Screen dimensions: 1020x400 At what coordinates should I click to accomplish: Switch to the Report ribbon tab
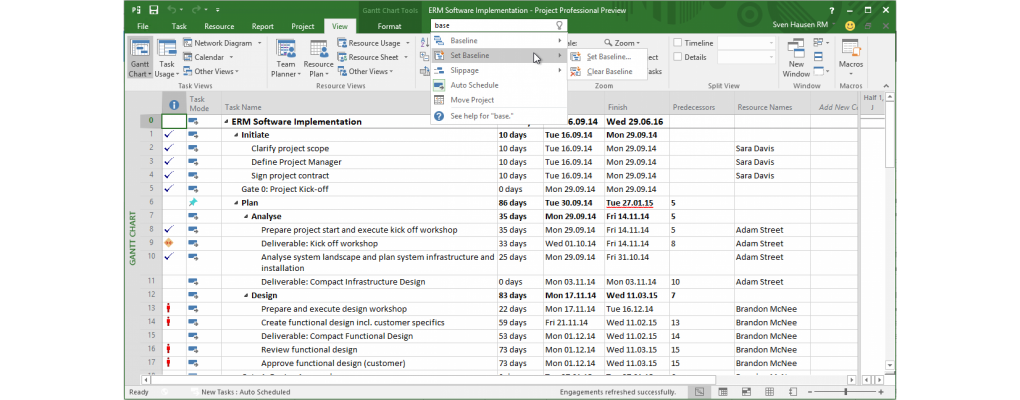click(x=262, y=27)
